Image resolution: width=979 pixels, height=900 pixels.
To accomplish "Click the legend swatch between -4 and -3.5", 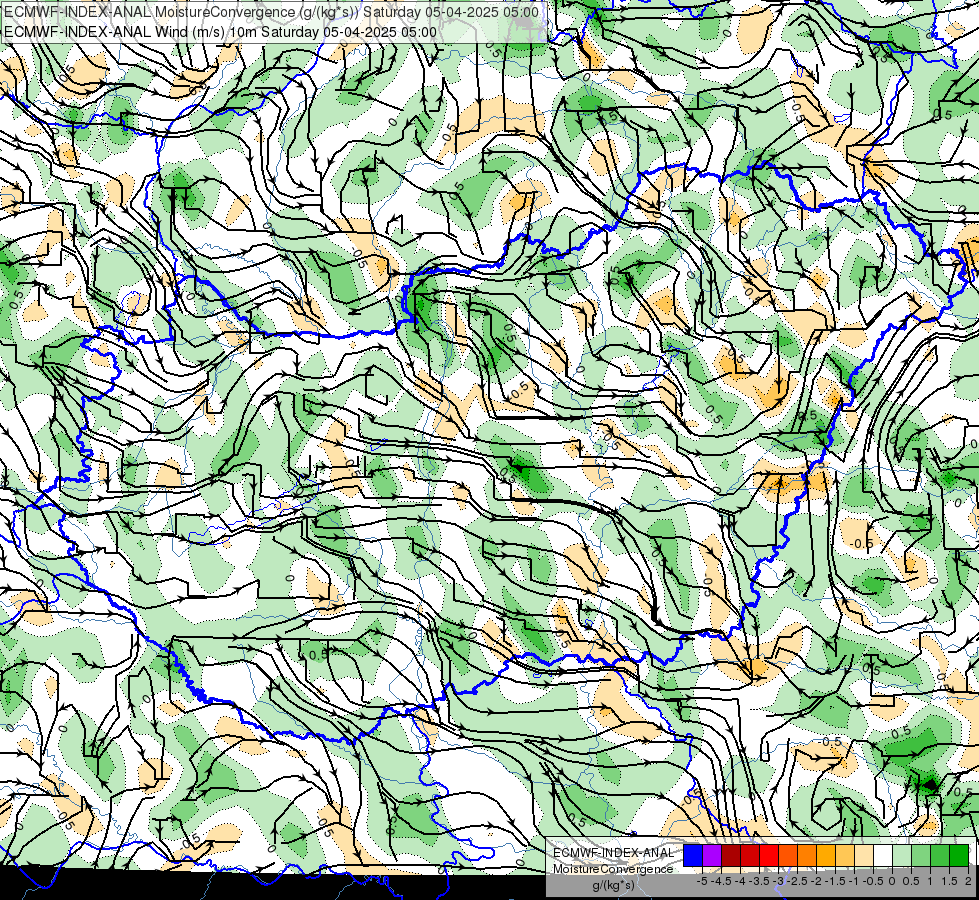I will pos(750,856).
